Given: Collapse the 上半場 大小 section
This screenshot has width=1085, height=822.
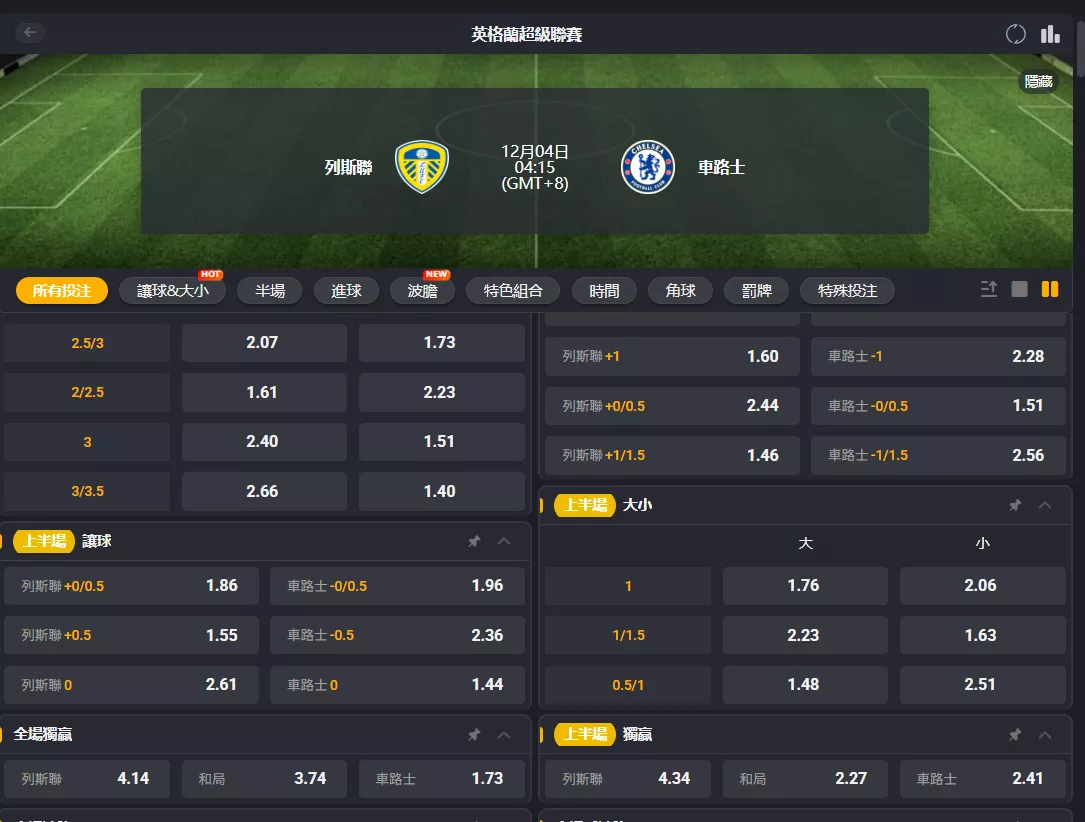Looking at the screenshot, I should point(1045,506).
